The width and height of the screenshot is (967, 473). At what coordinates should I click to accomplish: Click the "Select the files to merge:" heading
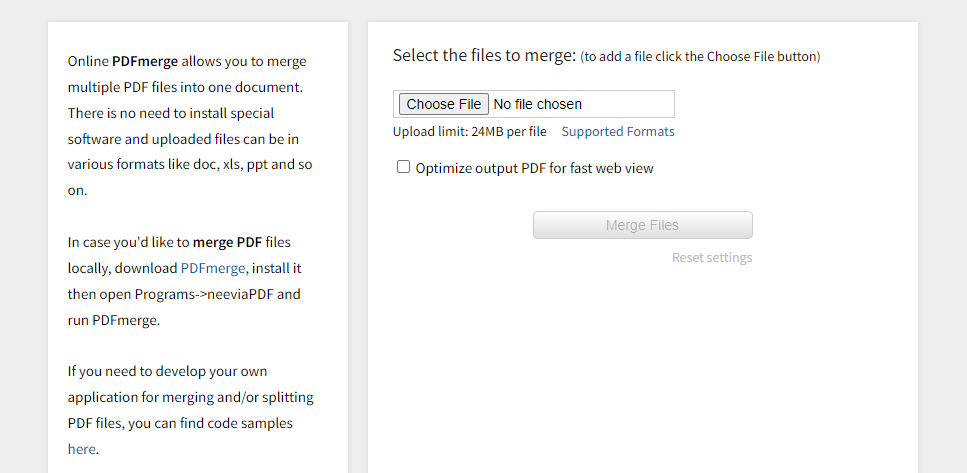484,56
